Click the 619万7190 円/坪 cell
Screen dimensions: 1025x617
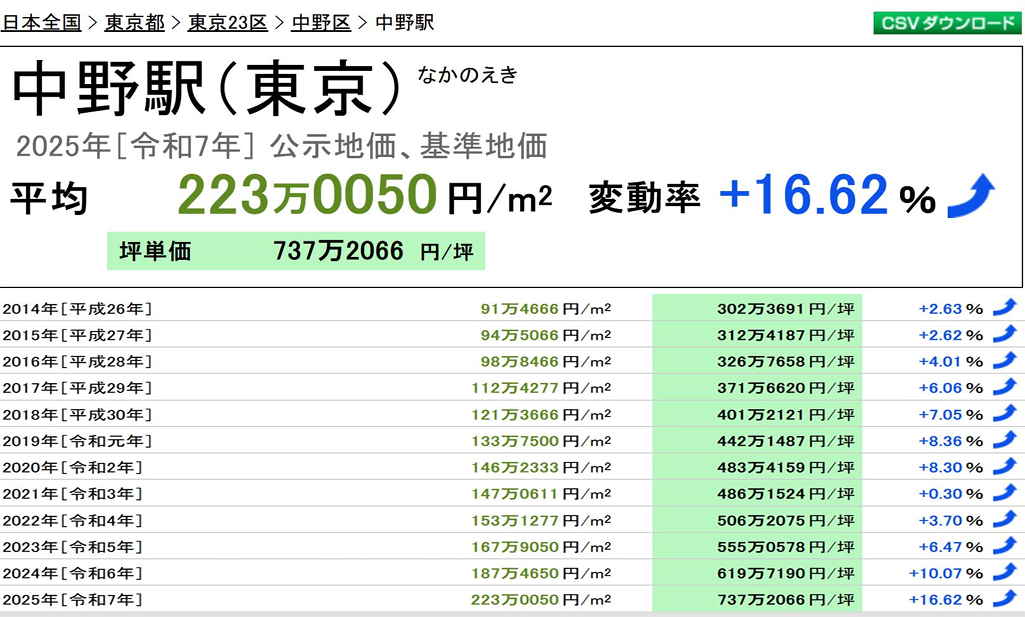(757, 573)
